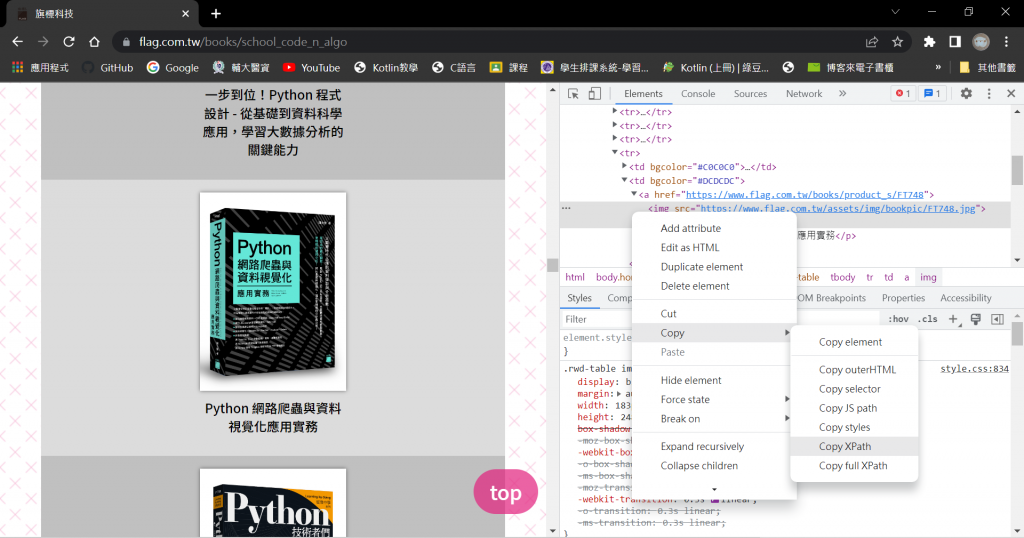Open the Chrome three-dot menu
This screenshot has width=1024, height=538.
[1006, 42]
